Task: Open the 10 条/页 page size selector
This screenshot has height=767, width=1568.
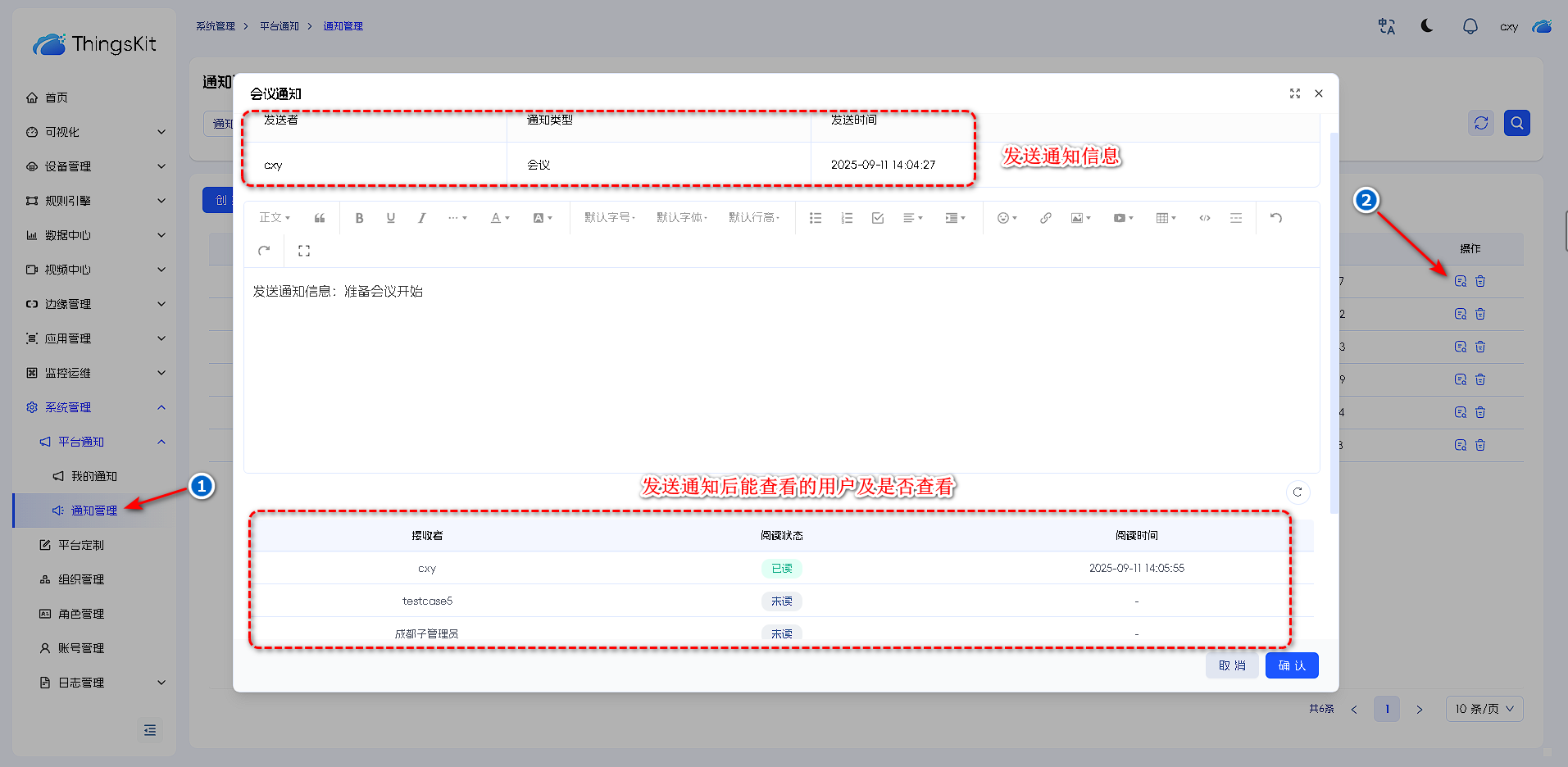Action: [1484, 709]
